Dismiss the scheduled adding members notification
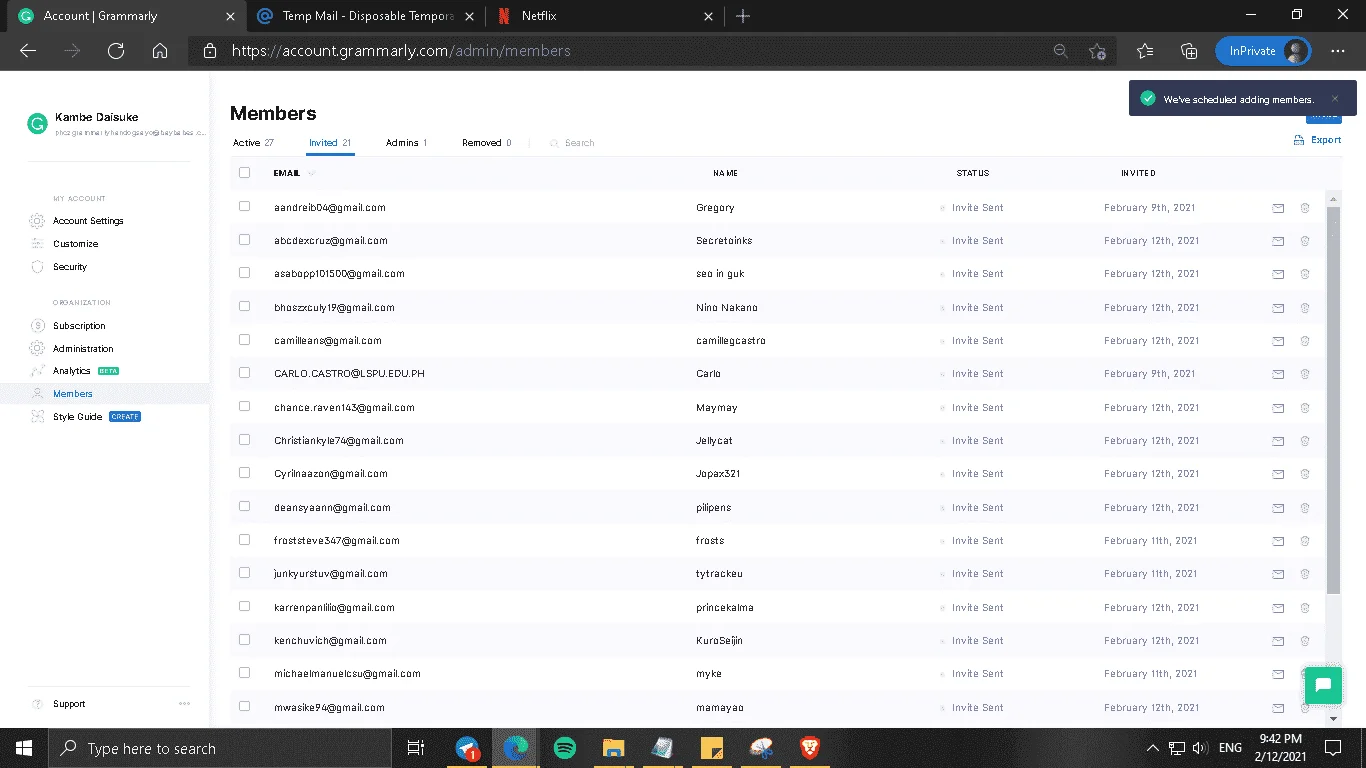 [x=1335, y=99]
